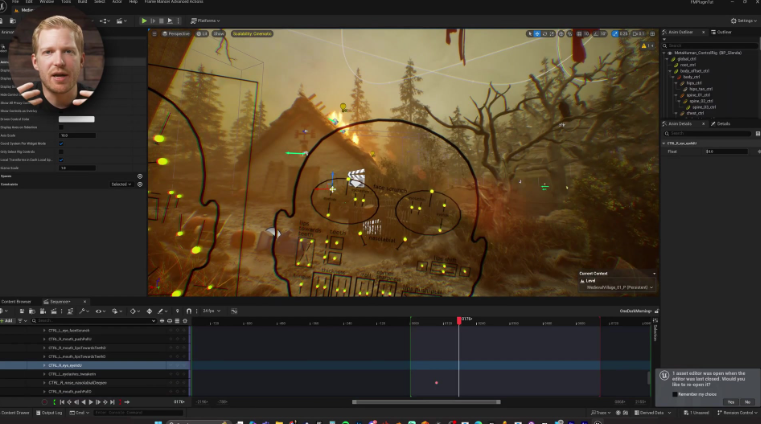Play the sequence in reverse
This screenshot has height=424, width=761.
(83, 402)
